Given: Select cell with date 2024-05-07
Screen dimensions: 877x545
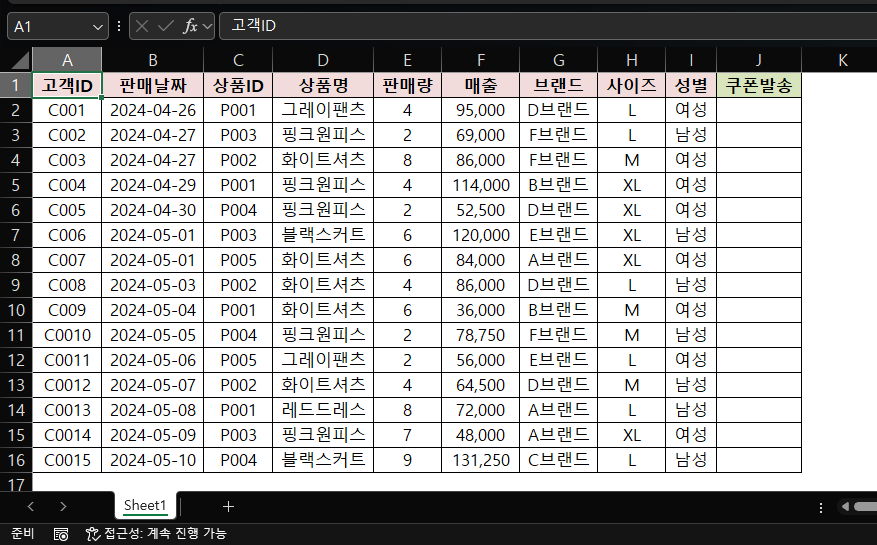Looking at the screenshot, I should (x=153, y=385).
